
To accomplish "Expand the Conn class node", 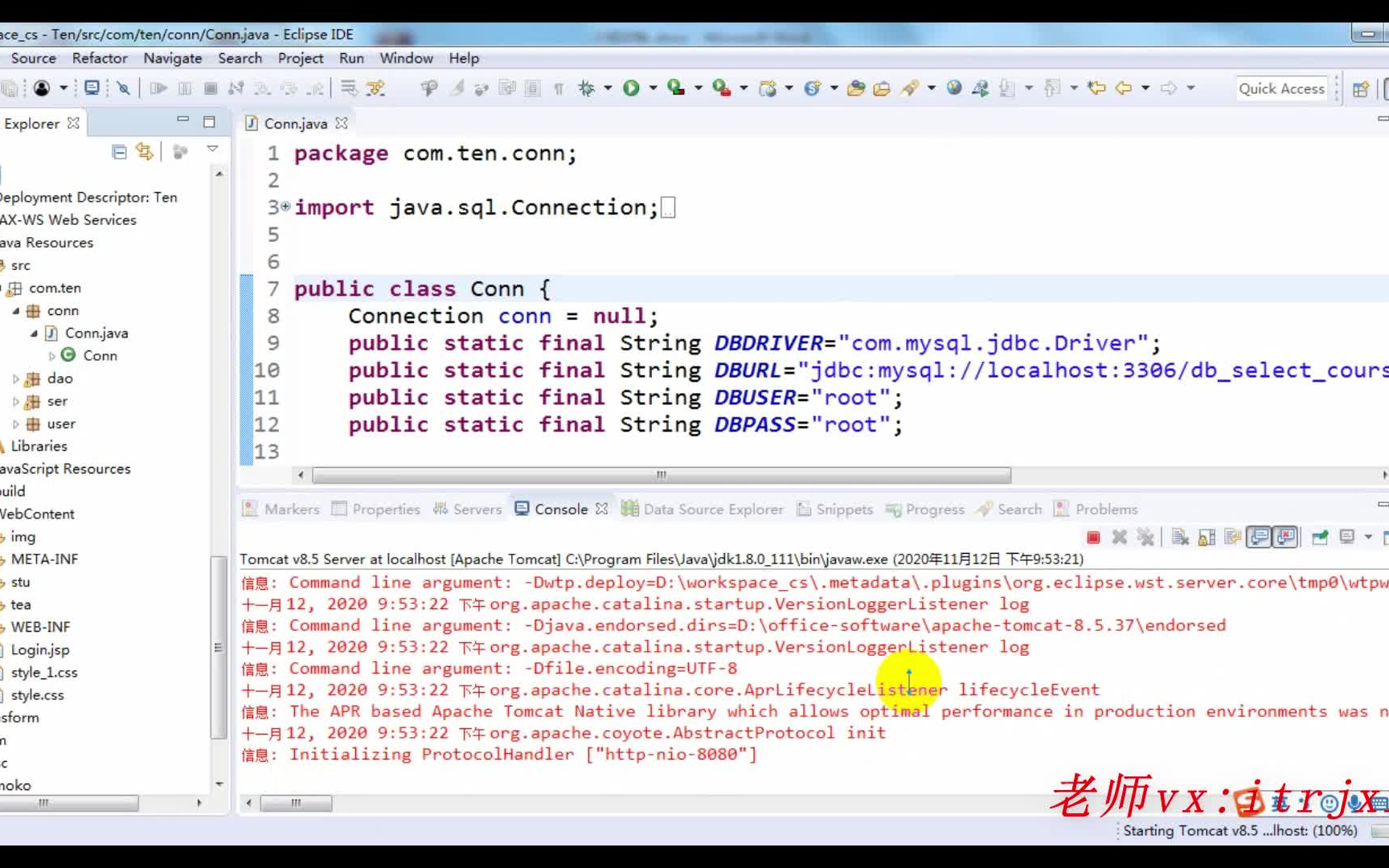I will point(52,355).
